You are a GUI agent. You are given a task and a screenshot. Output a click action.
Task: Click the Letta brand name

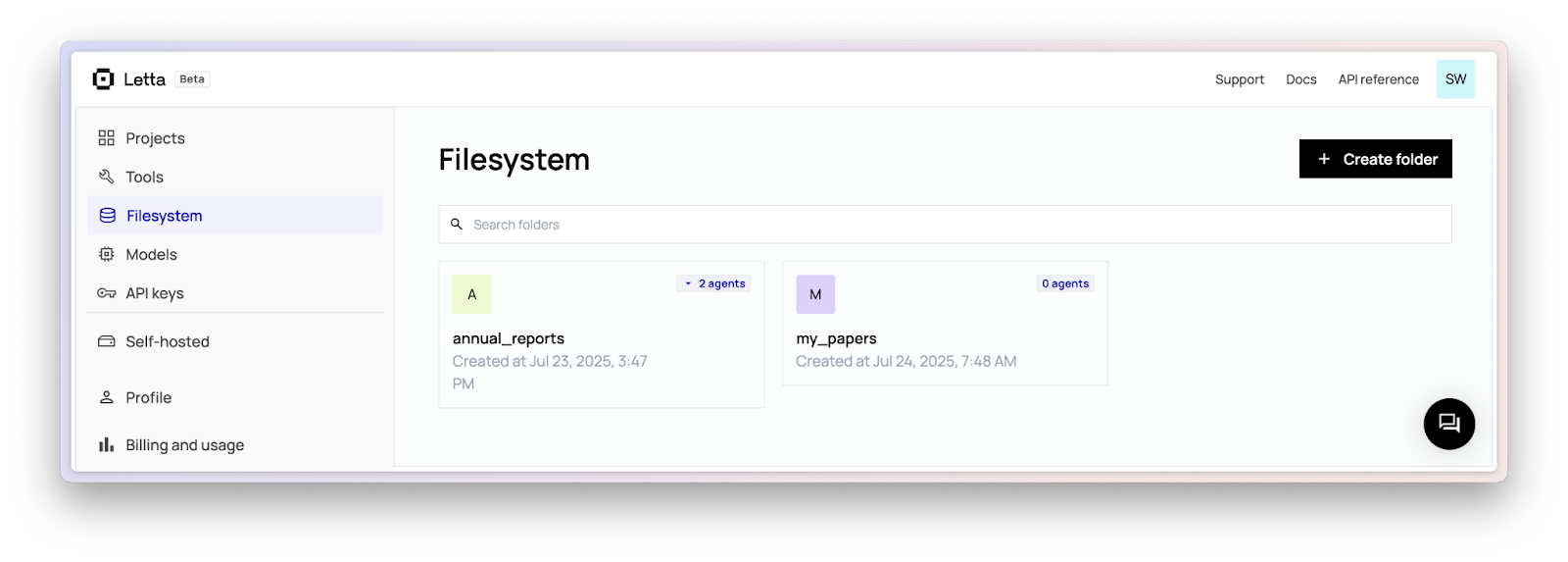(x=144, y=79)
